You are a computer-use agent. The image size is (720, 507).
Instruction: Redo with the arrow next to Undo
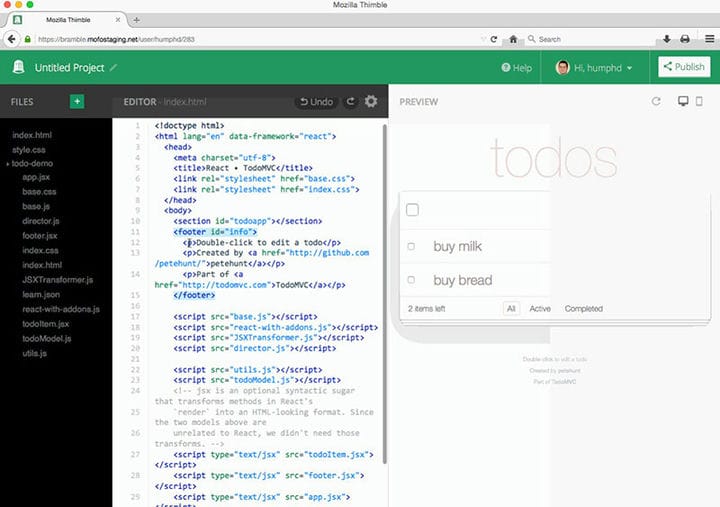pos(350,101)
